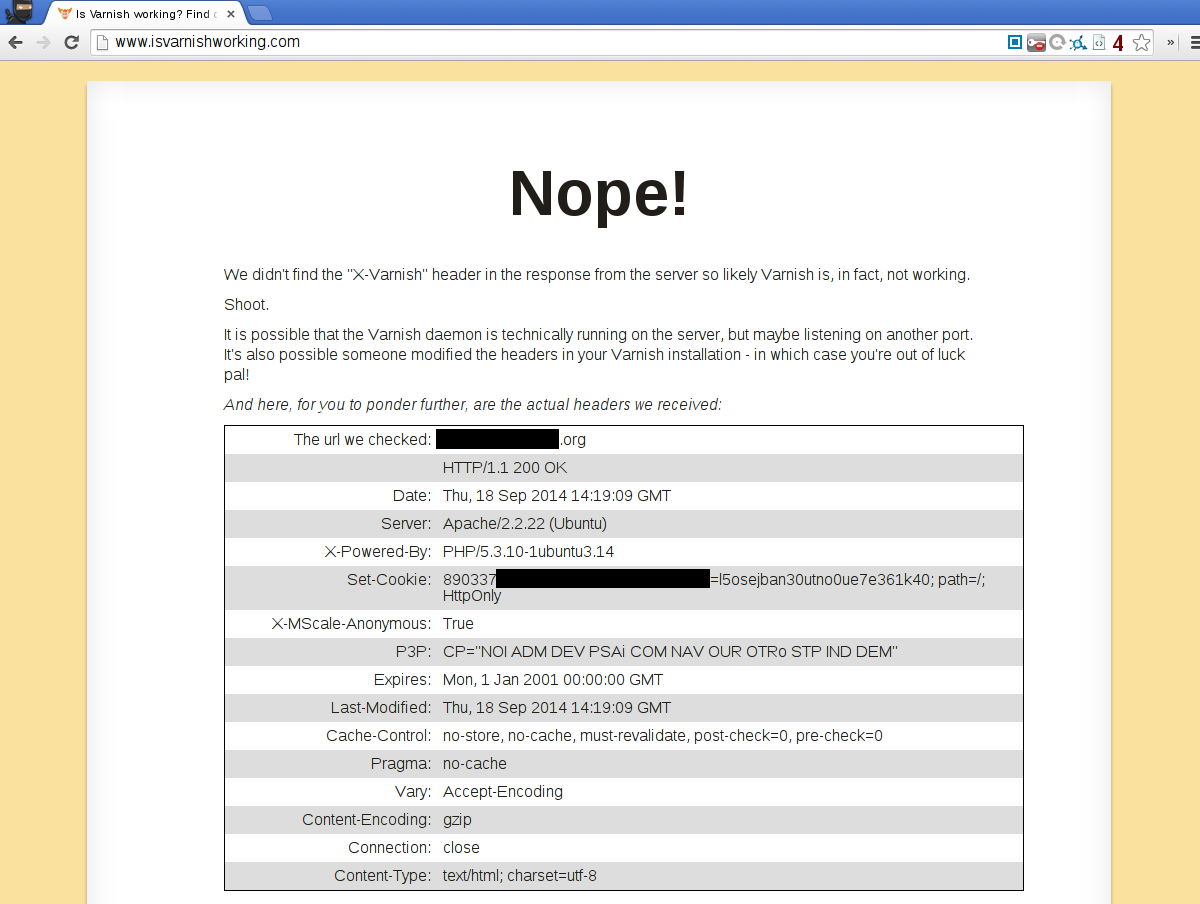Click the incognito ninja icon

20,12
